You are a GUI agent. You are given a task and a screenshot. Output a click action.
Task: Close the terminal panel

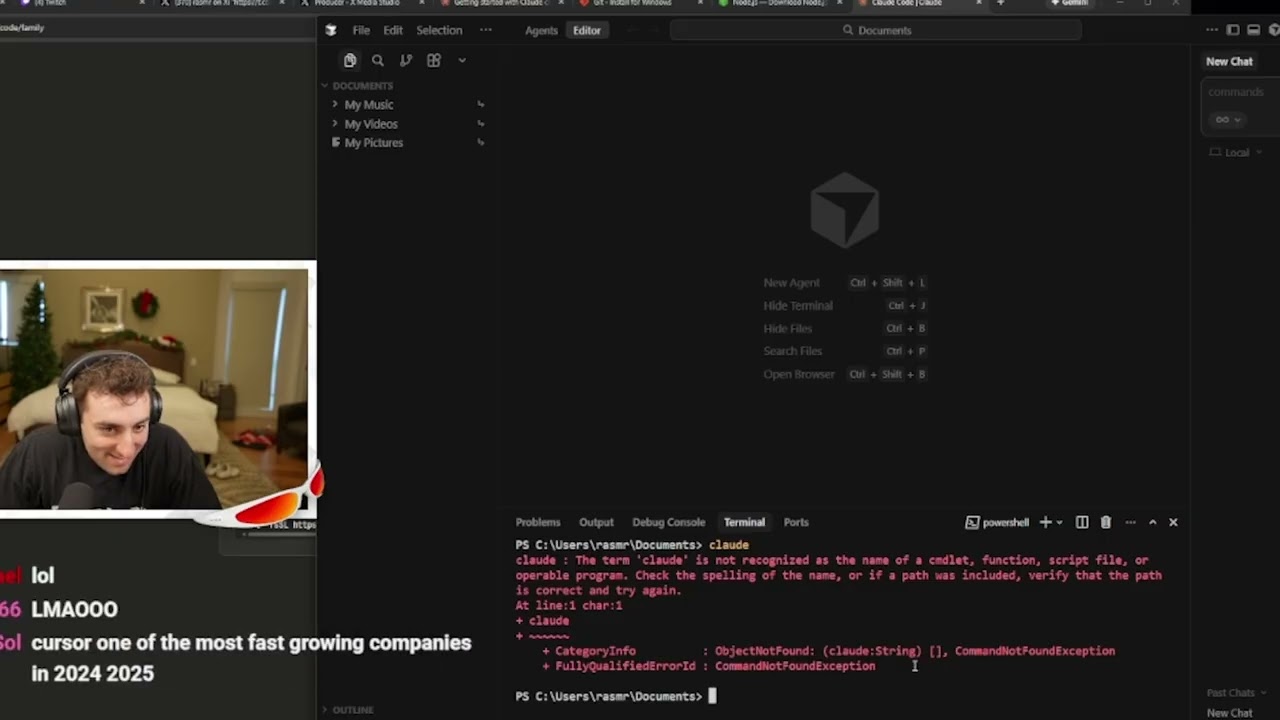point(1173,522)
